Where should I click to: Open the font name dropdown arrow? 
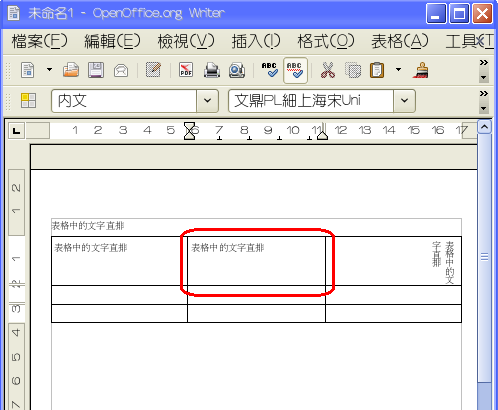pyautogui.click(x=404, y=101)
